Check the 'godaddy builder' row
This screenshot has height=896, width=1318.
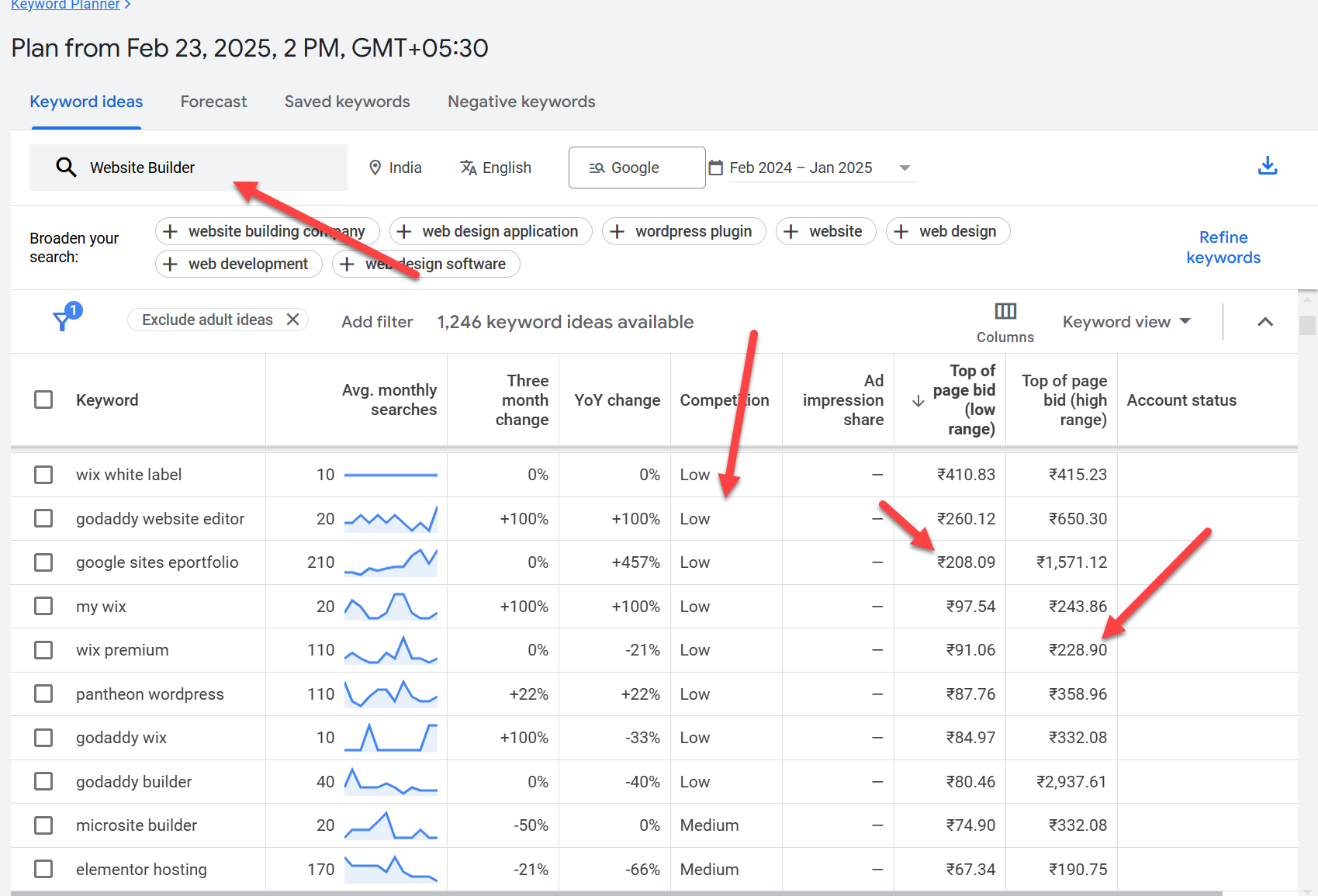pos(43,781)
